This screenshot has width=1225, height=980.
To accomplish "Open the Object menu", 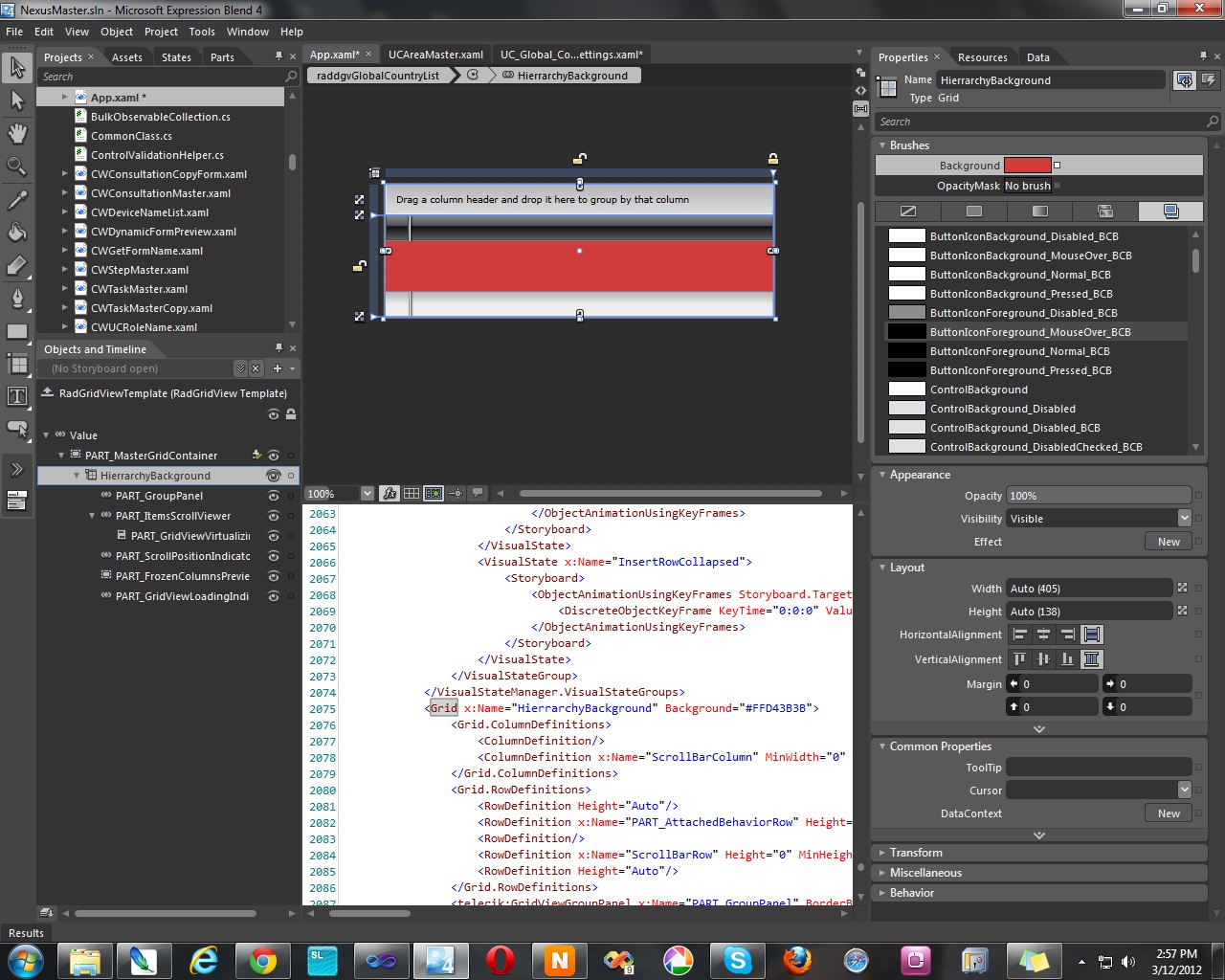I will point(117,32).
